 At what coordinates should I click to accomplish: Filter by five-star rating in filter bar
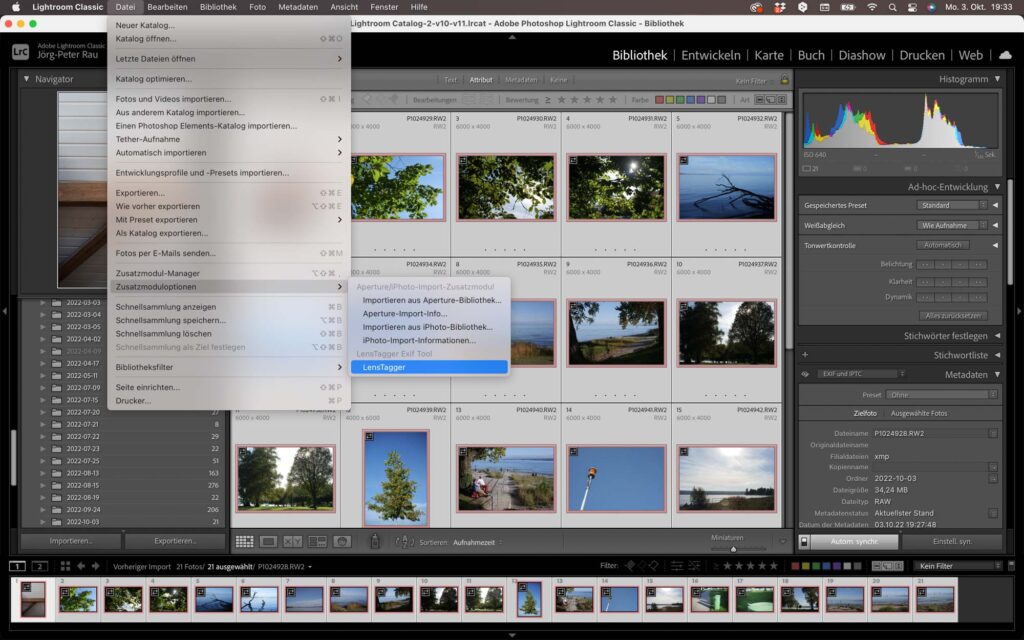613,100
